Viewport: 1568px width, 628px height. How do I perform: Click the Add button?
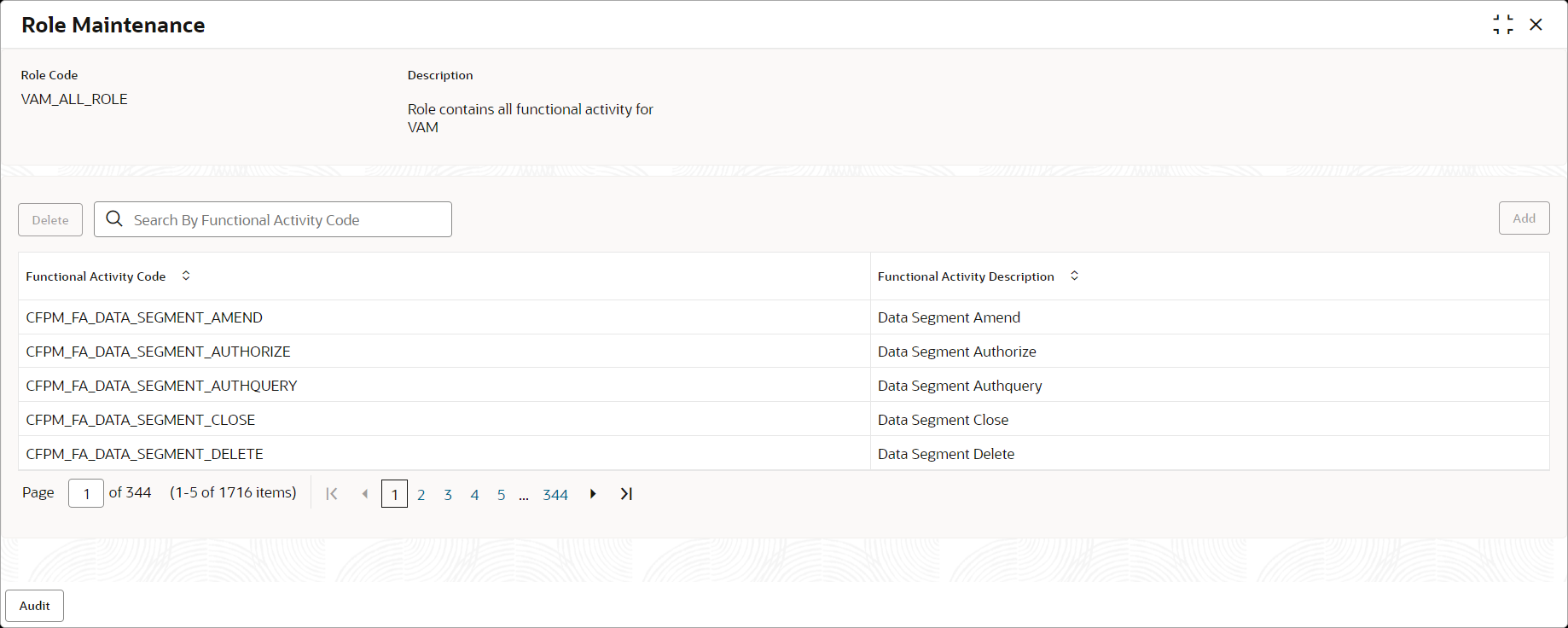1524,218
